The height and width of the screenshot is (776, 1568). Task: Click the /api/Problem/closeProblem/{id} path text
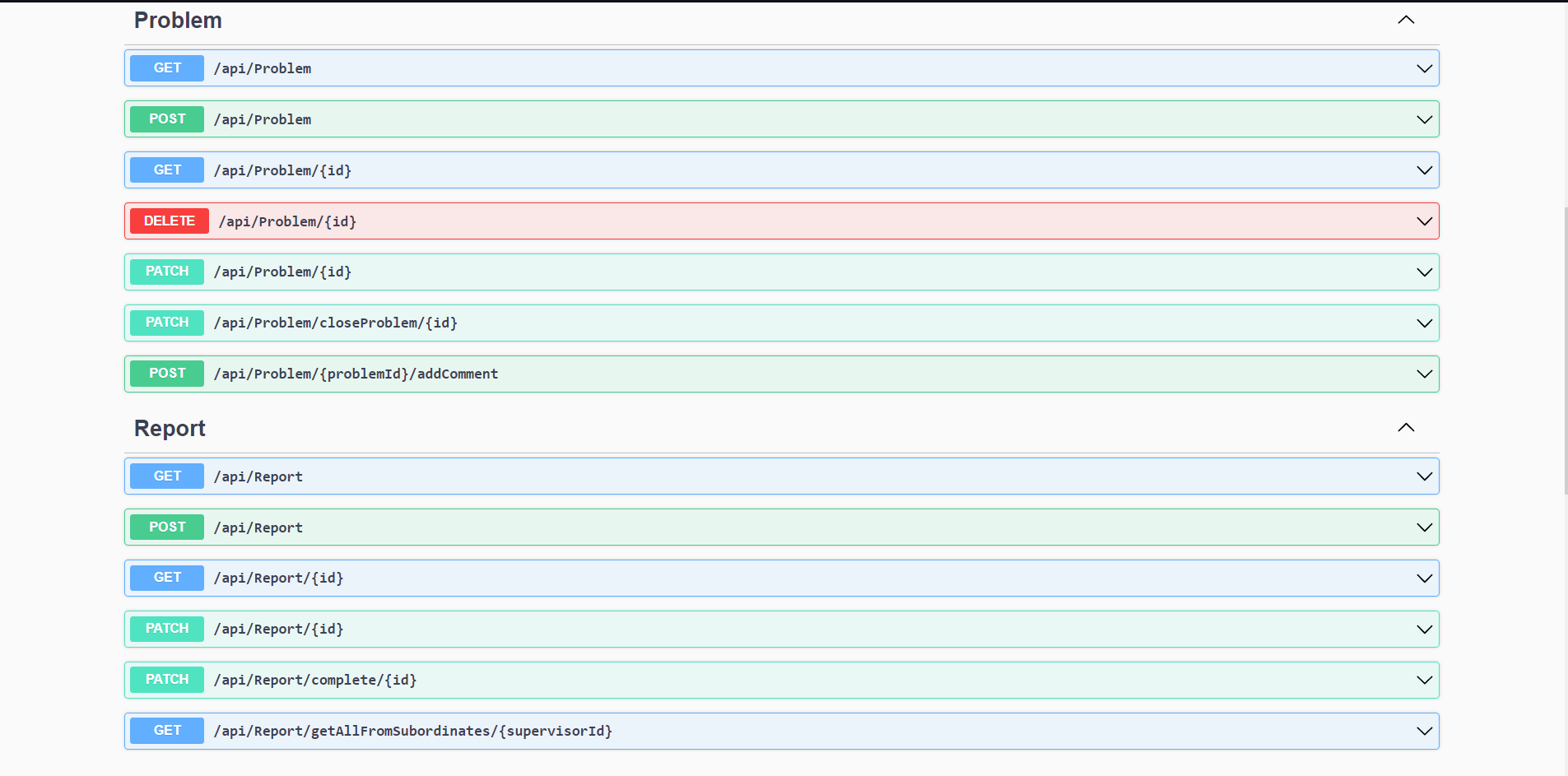click(336, 323)
